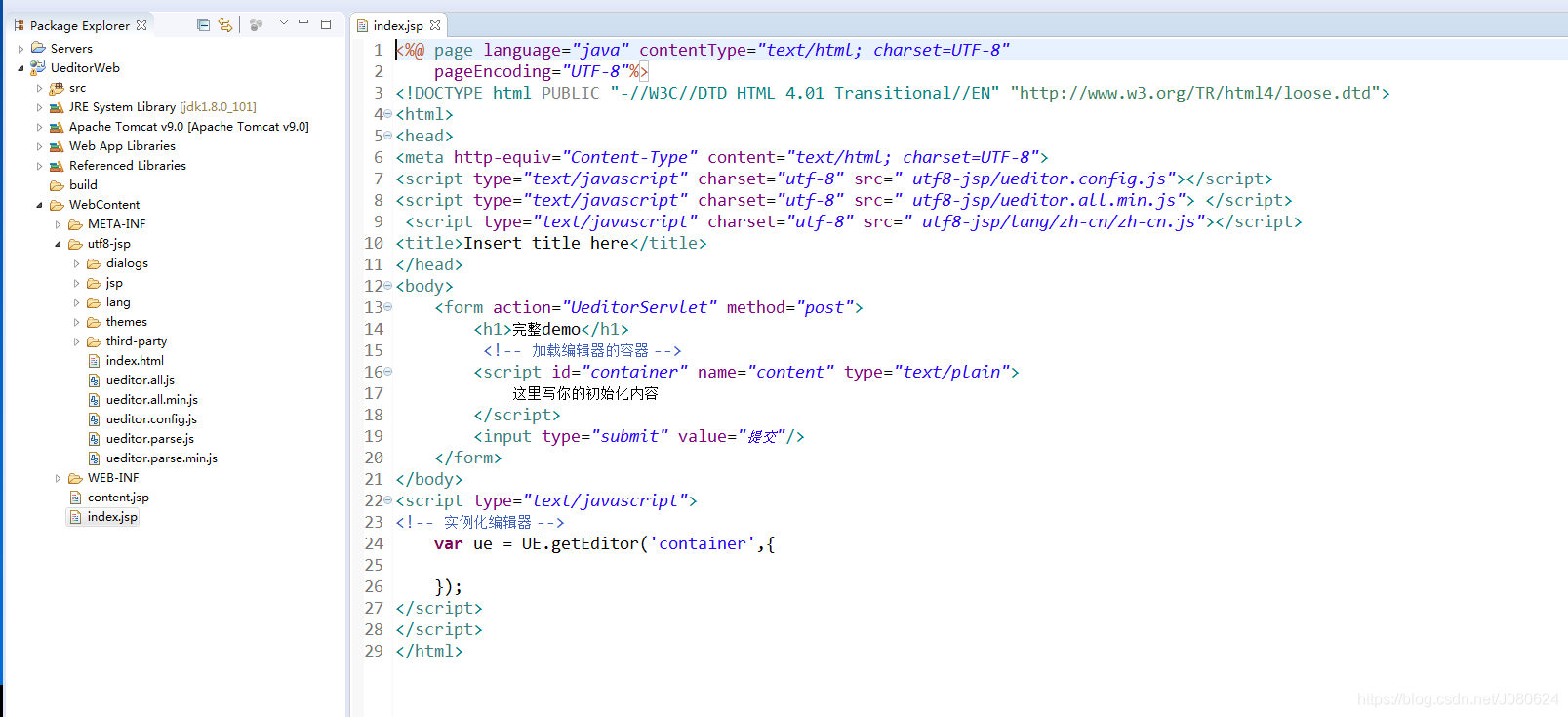
Task: Expand the JRE System Library node
Action: (x=39, y=107)
